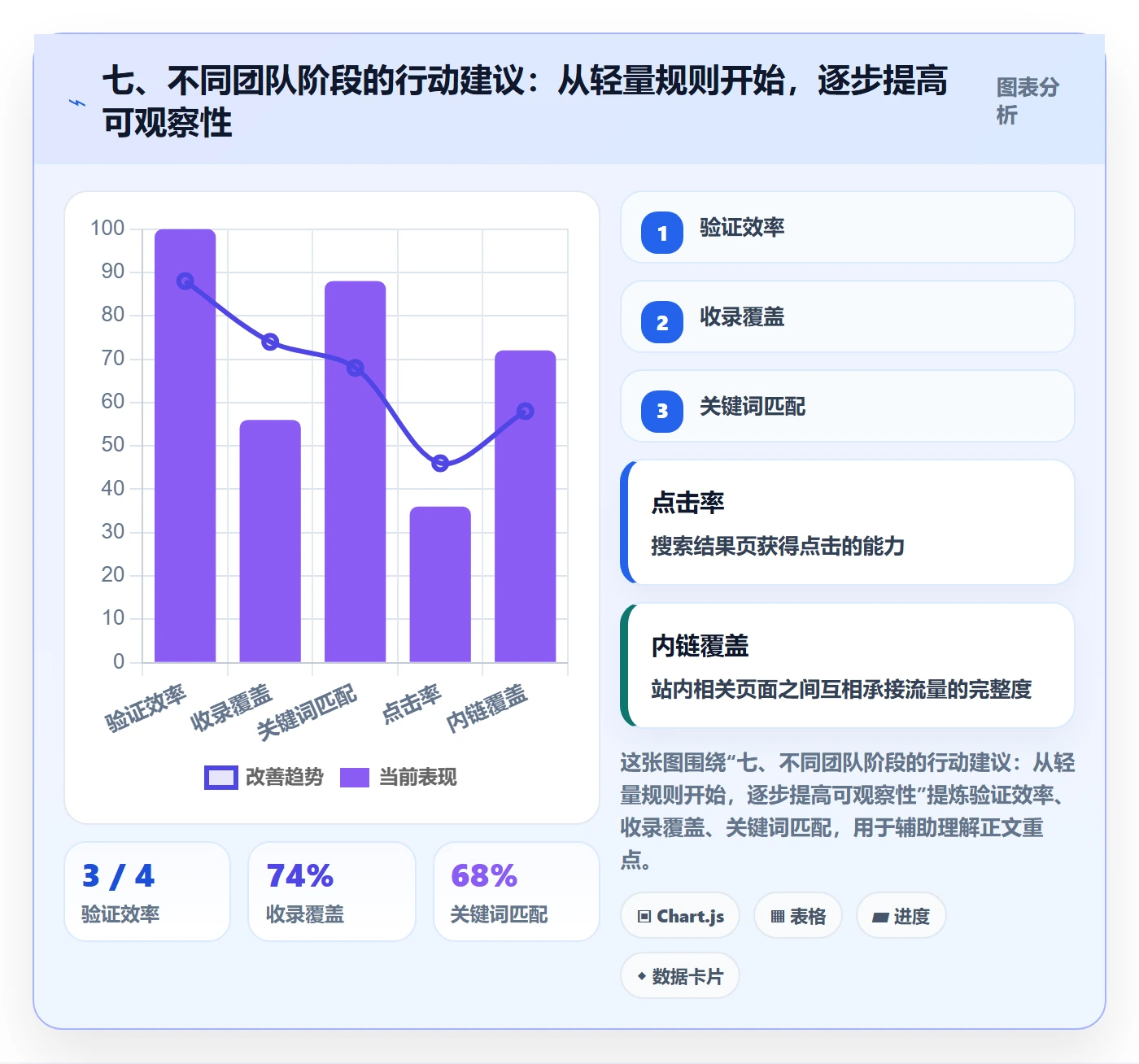Click the 图表分析 label in header
Screen dimensions: 1139x1064
(1028, 102)
